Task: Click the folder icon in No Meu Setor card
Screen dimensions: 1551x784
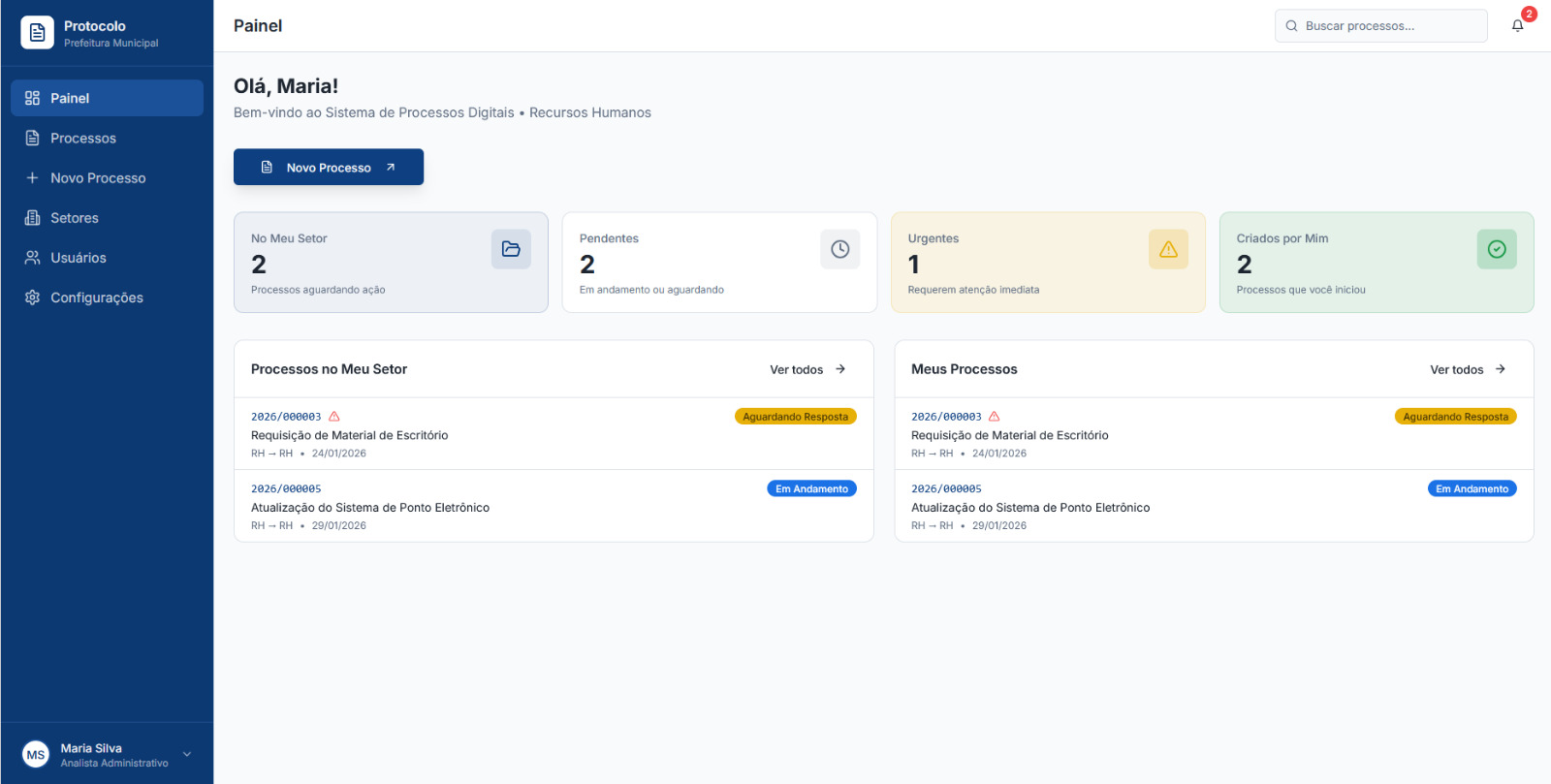Action: [x=511, y=249]
